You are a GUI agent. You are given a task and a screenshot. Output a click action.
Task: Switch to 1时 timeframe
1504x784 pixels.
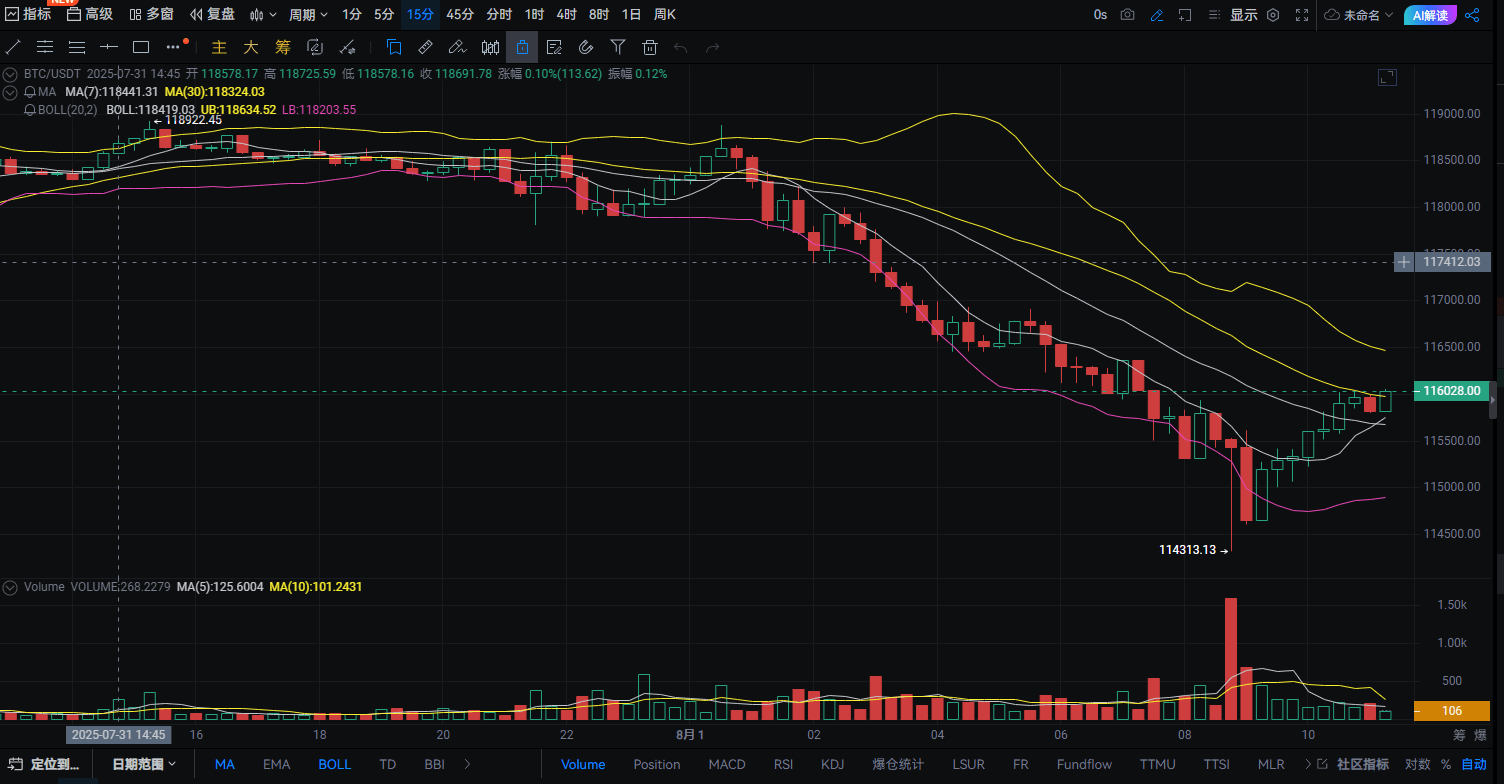(x=535, y=15)
